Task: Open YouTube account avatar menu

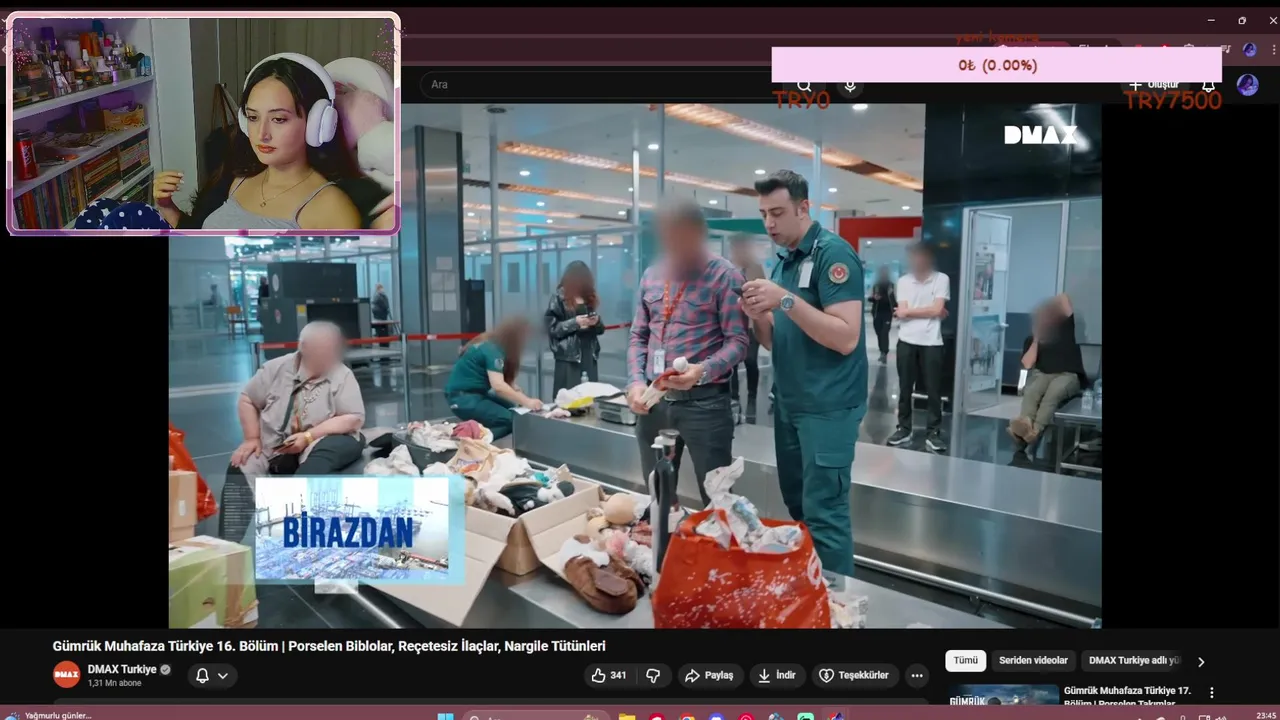Action: [1247, 85]
